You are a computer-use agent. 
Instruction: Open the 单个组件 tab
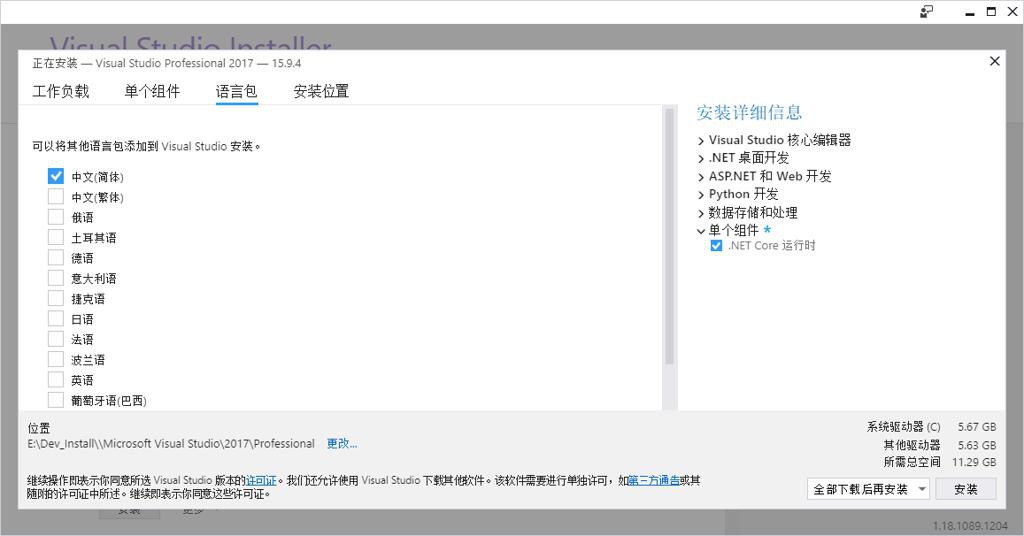[152, 91]
